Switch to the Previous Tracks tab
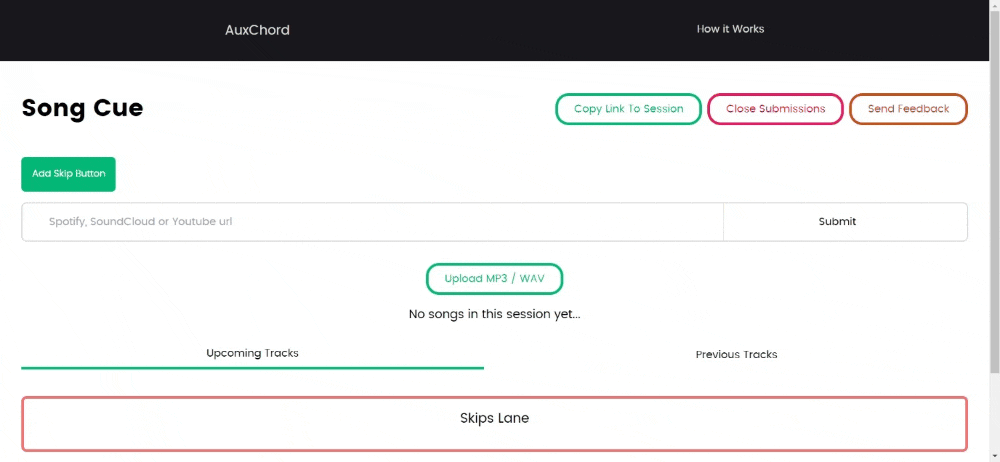Image resolution: width=1000 pixels, height=462 pixels. (736, 354)
